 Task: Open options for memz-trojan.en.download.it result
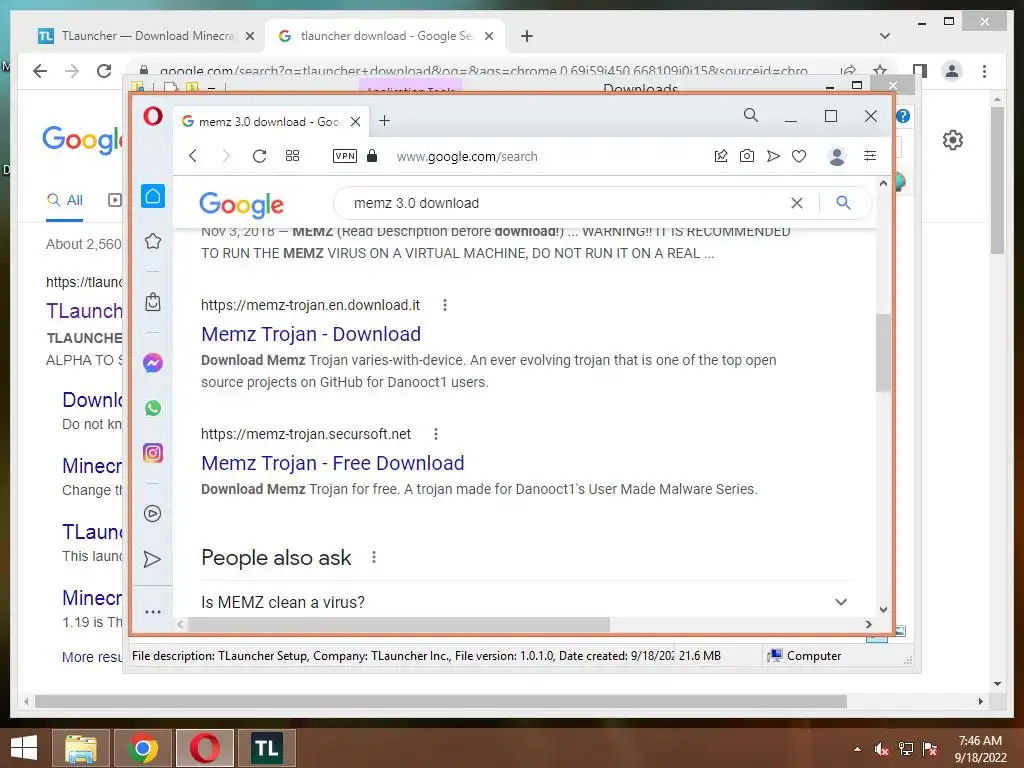pos(445,305)
